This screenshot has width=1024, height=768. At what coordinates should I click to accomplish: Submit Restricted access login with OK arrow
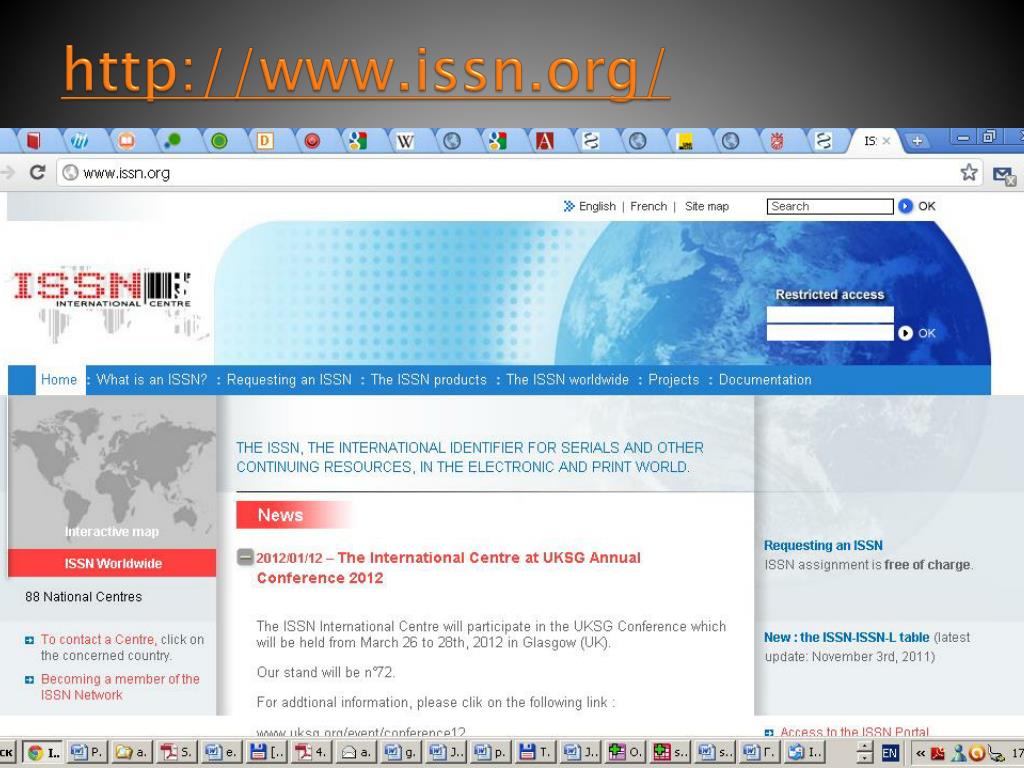point(905,333)
